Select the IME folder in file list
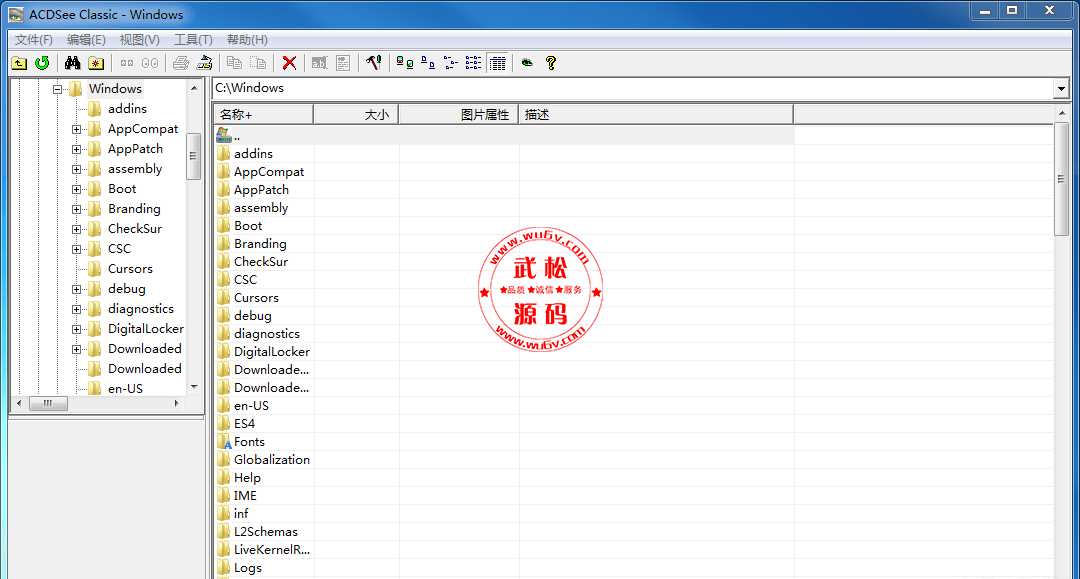1080x579 pixels. (245, 495)
